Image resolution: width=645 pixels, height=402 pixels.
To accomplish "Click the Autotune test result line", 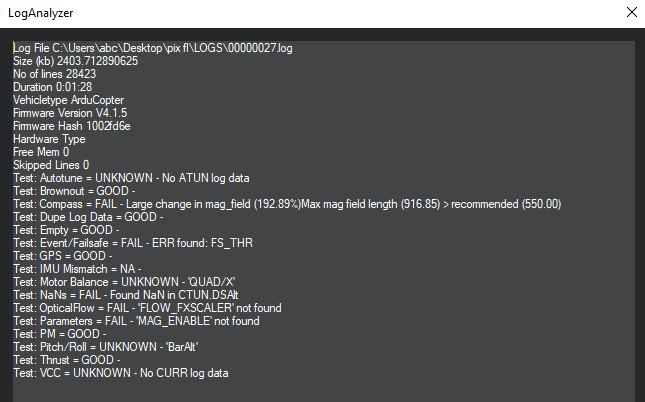I will click(131, 178).
